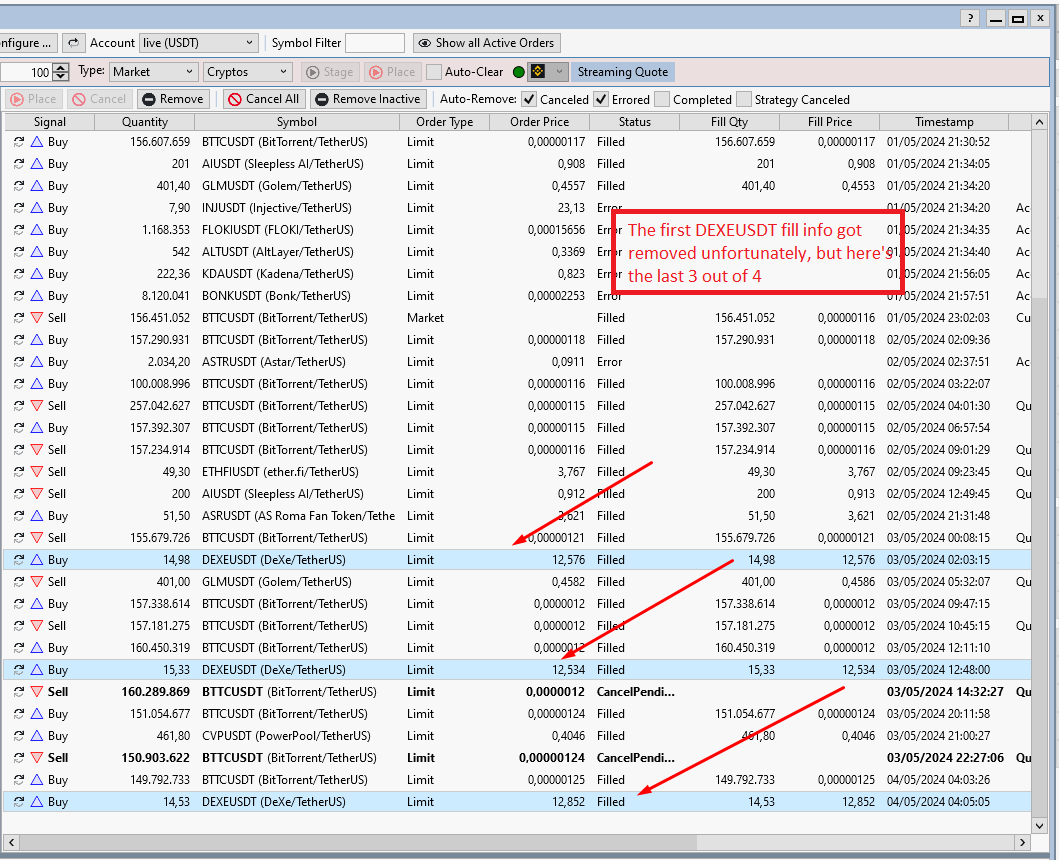Sort by the Signal column header

[50, 122]
